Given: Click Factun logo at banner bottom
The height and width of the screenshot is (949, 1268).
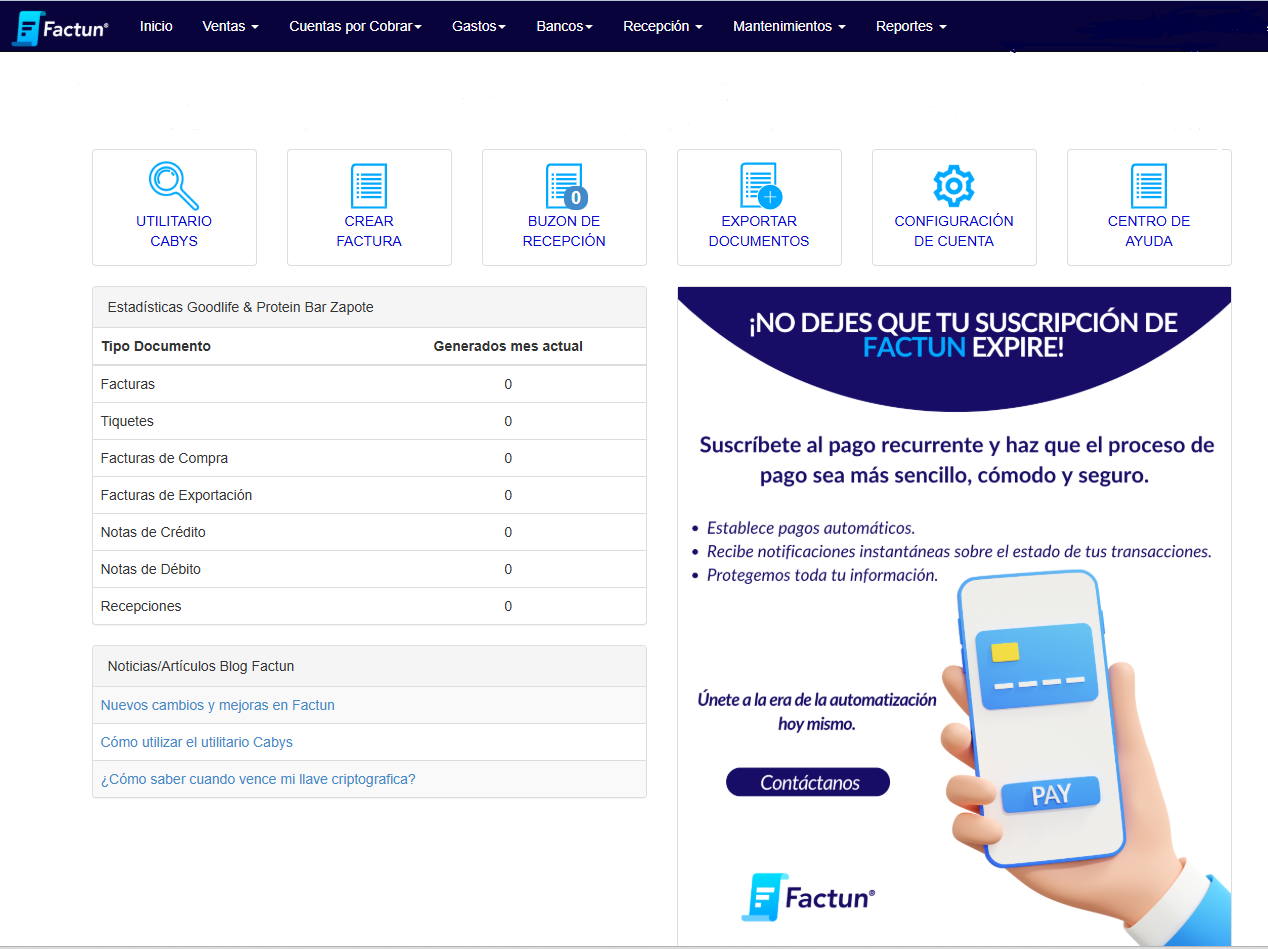Looking at the screenshot, I should click(809, 897).
